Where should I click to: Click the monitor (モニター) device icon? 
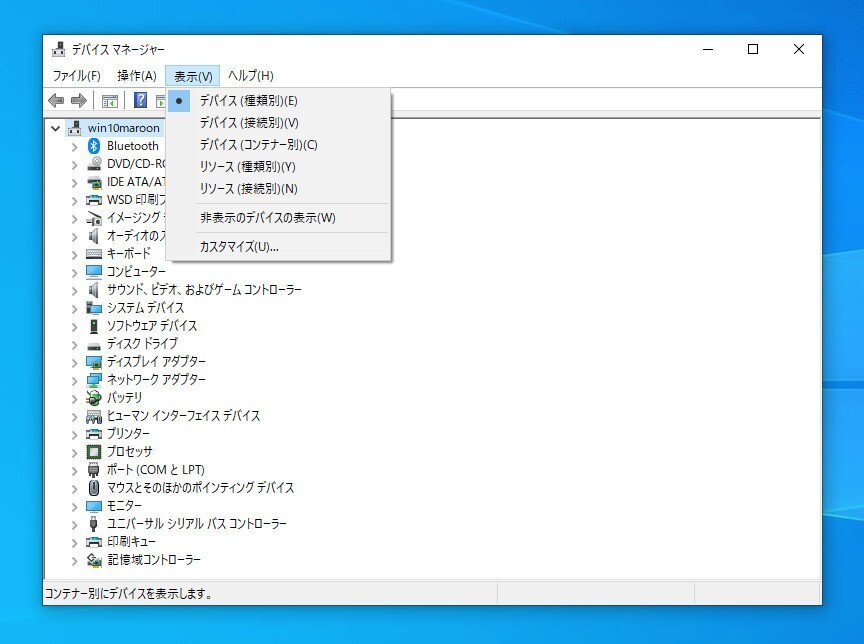tap(94, 506)
